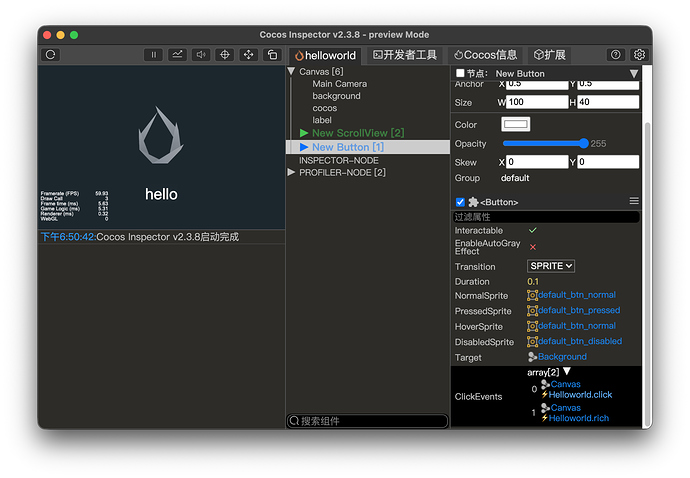Click the Cocos logo in preview

[161, 136]
